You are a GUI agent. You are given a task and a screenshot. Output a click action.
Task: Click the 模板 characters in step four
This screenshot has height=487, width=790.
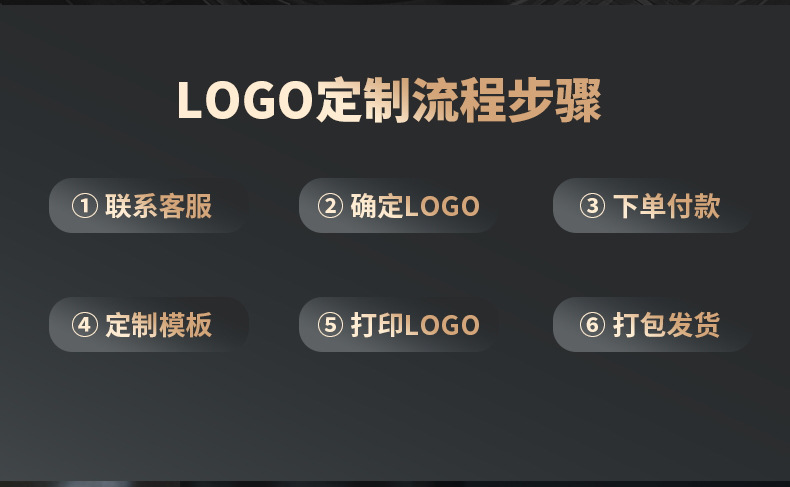tap(185, 325)
